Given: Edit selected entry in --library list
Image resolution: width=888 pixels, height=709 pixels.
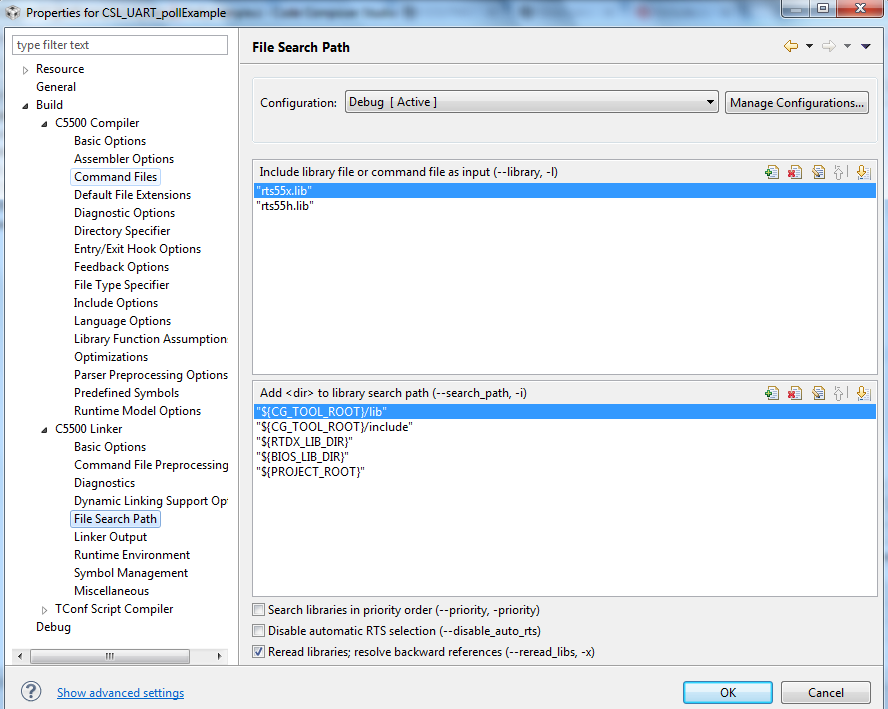Looking at the screenshot, I should [818, 172].
